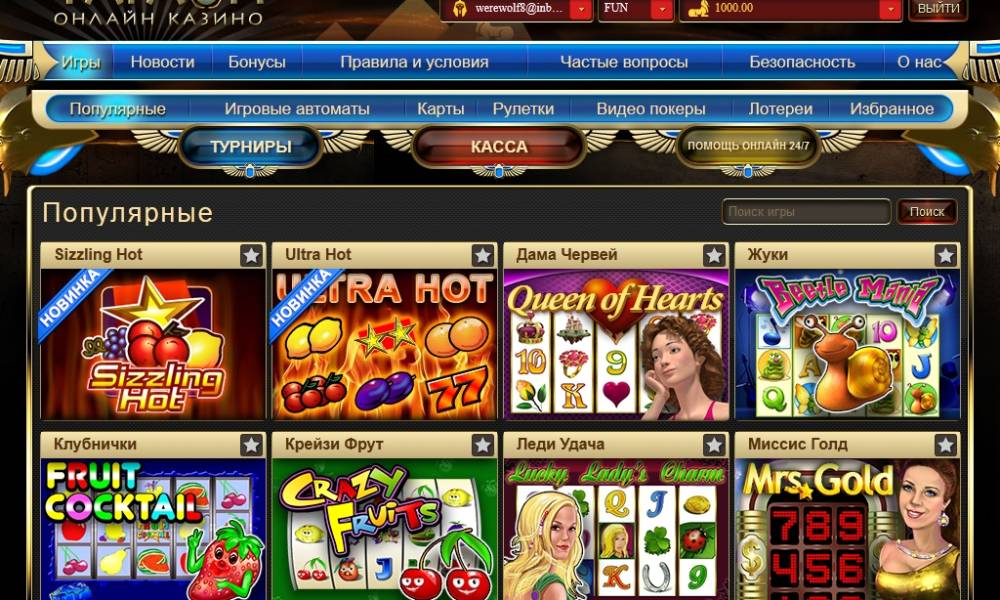Add Sizzling Hot to favorites with star
Image resolution: width=1000 pixels, height=600 pixels.
[x=251, y=255]
